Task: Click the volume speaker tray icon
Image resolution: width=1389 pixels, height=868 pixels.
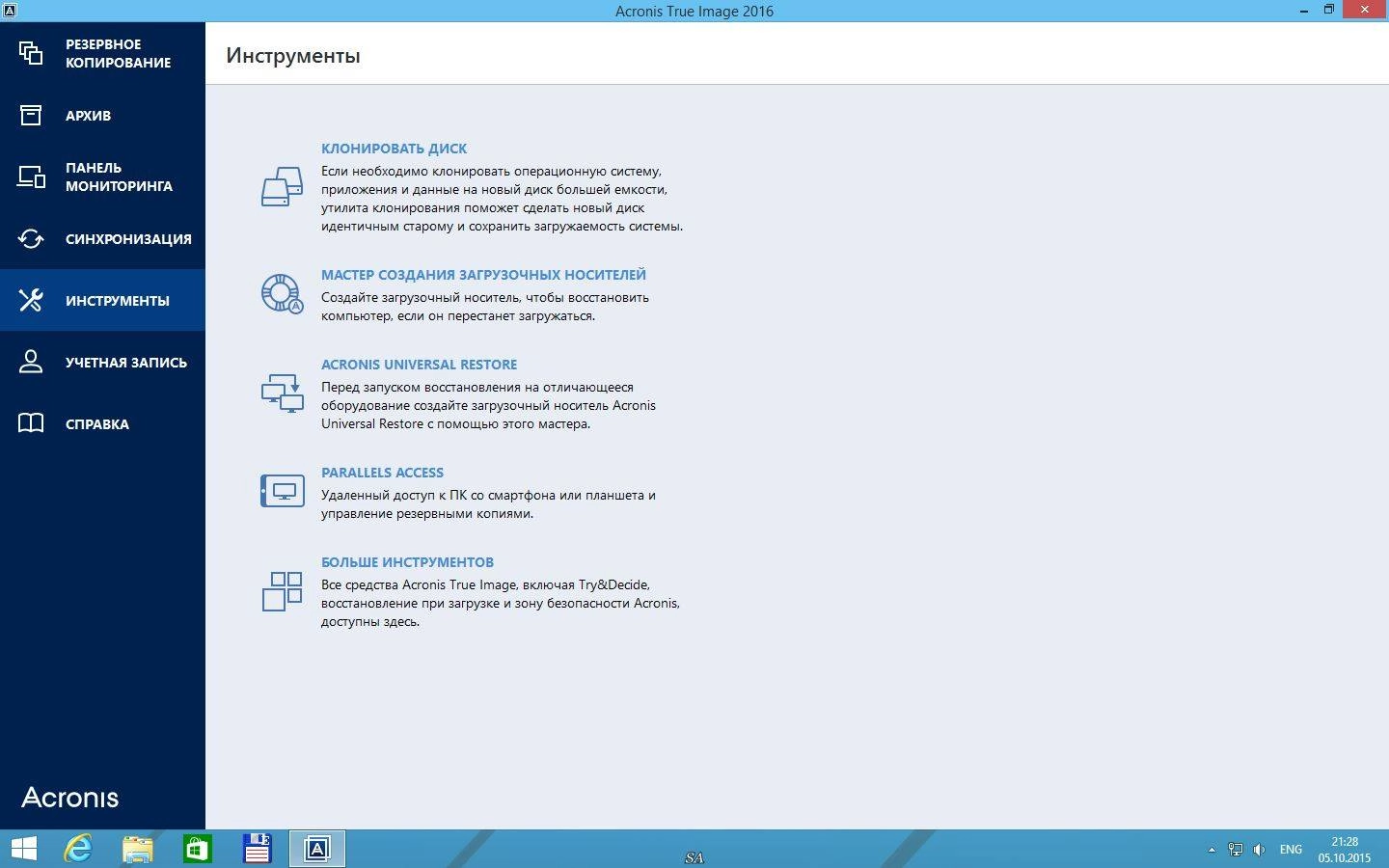Action: [x=1259, y=850]
